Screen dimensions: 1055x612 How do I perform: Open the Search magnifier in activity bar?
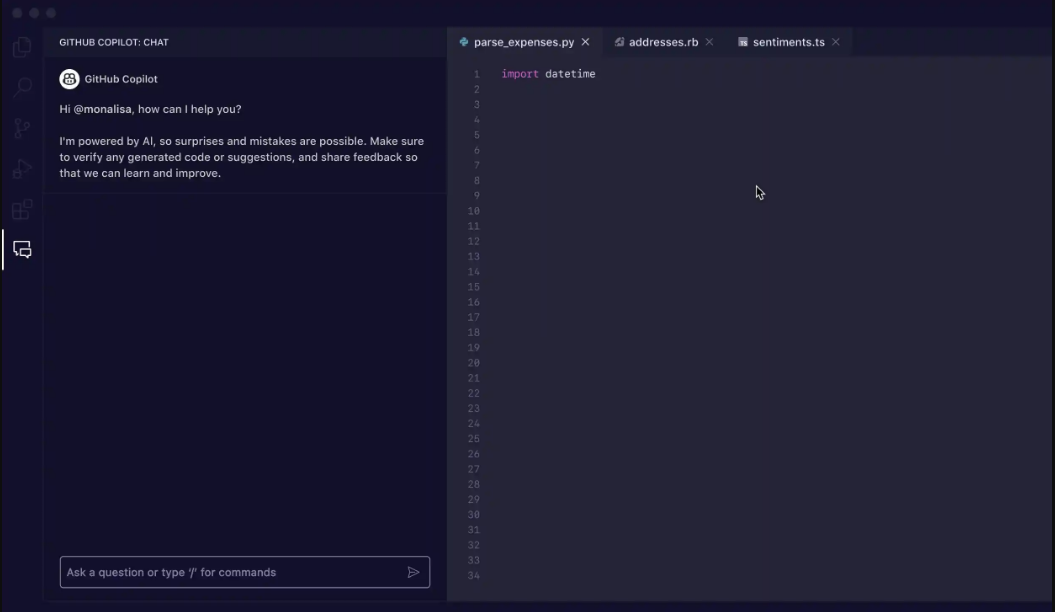(x=22, y=87)
